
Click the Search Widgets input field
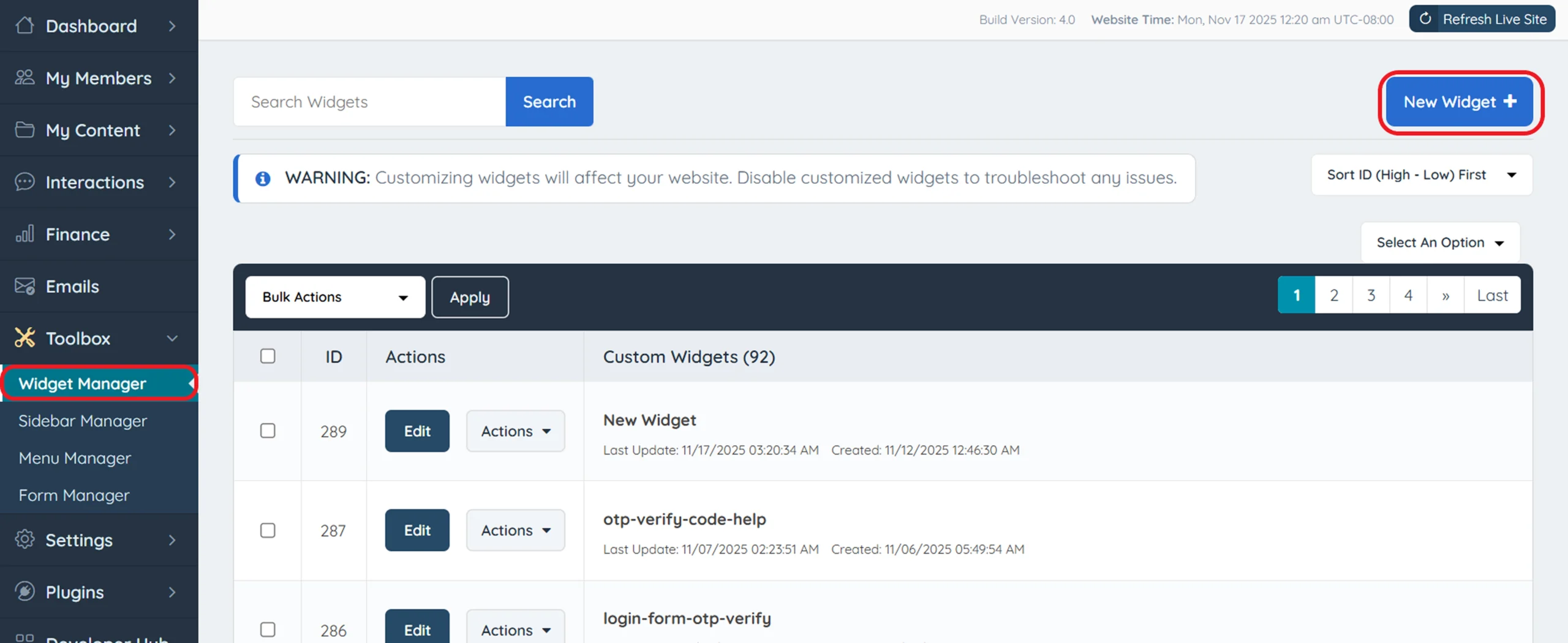pyautogui.click(x=369, y=102)
